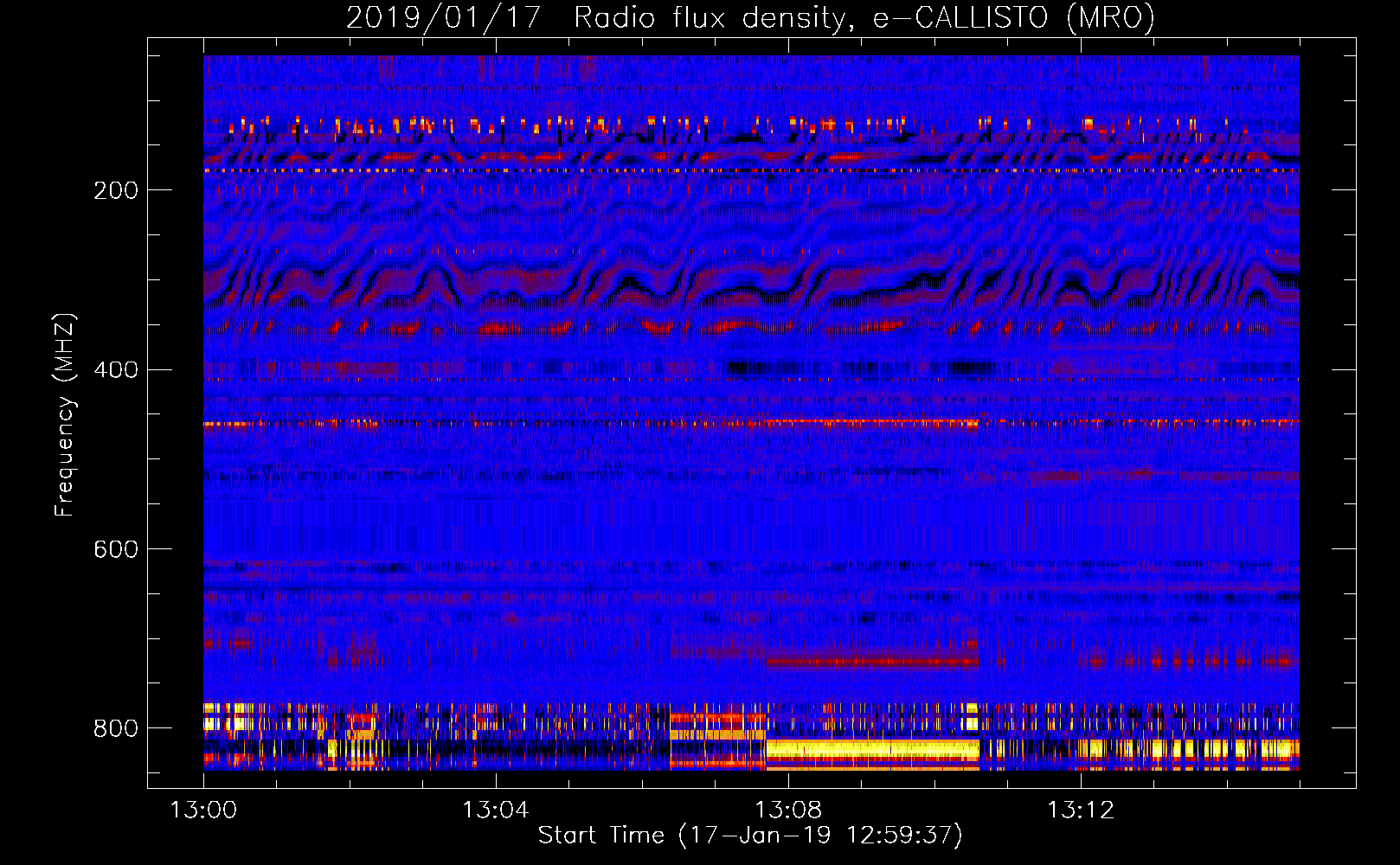Click the 13:08 time tick label
Image resolution: width=1400 pixels, height=865 pixels.
click(x=787, y=811)
